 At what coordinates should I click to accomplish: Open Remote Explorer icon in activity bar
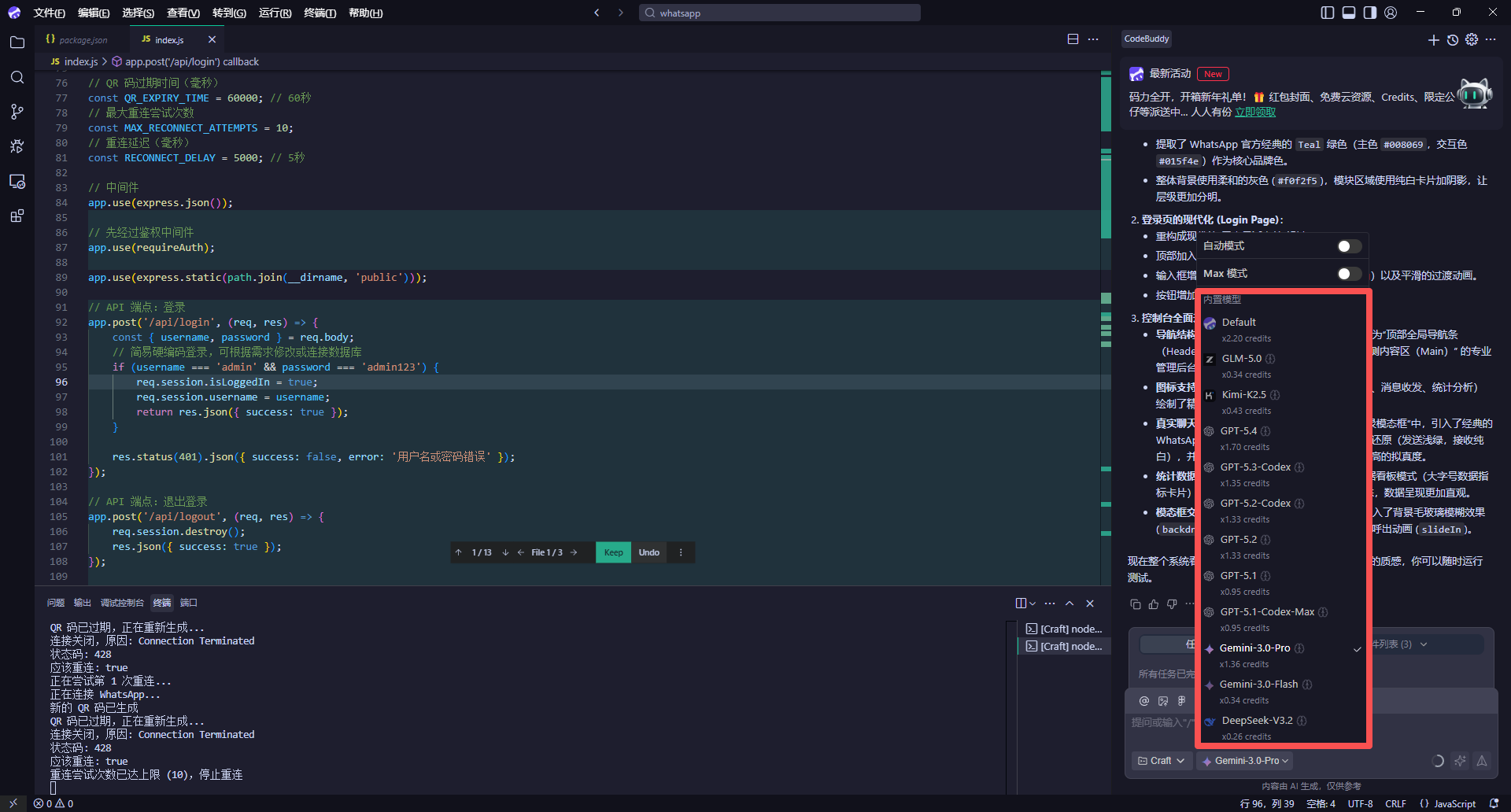pos(17,181)
